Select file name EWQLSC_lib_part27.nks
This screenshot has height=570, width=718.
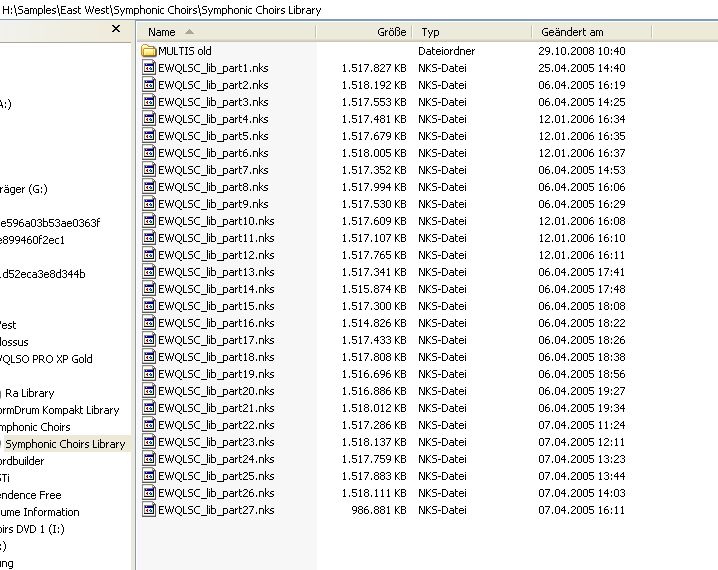click(216, 510)
